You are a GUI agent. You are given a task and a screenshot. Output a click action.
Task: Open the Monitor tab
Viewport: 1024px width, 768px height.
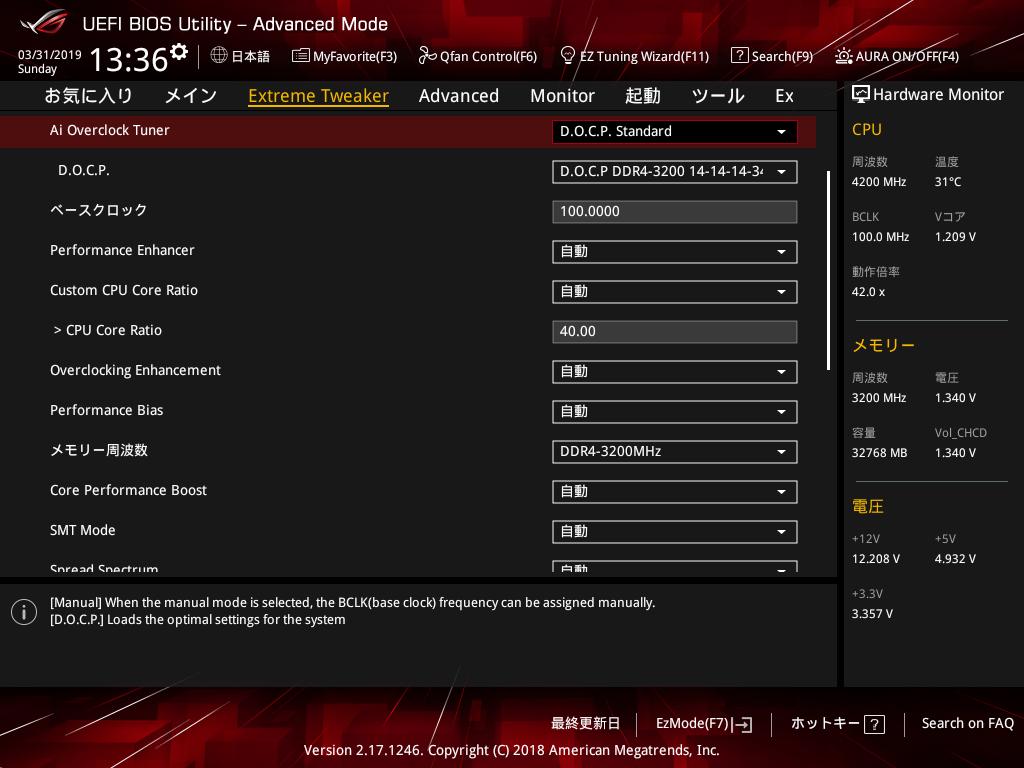[562, 96]
